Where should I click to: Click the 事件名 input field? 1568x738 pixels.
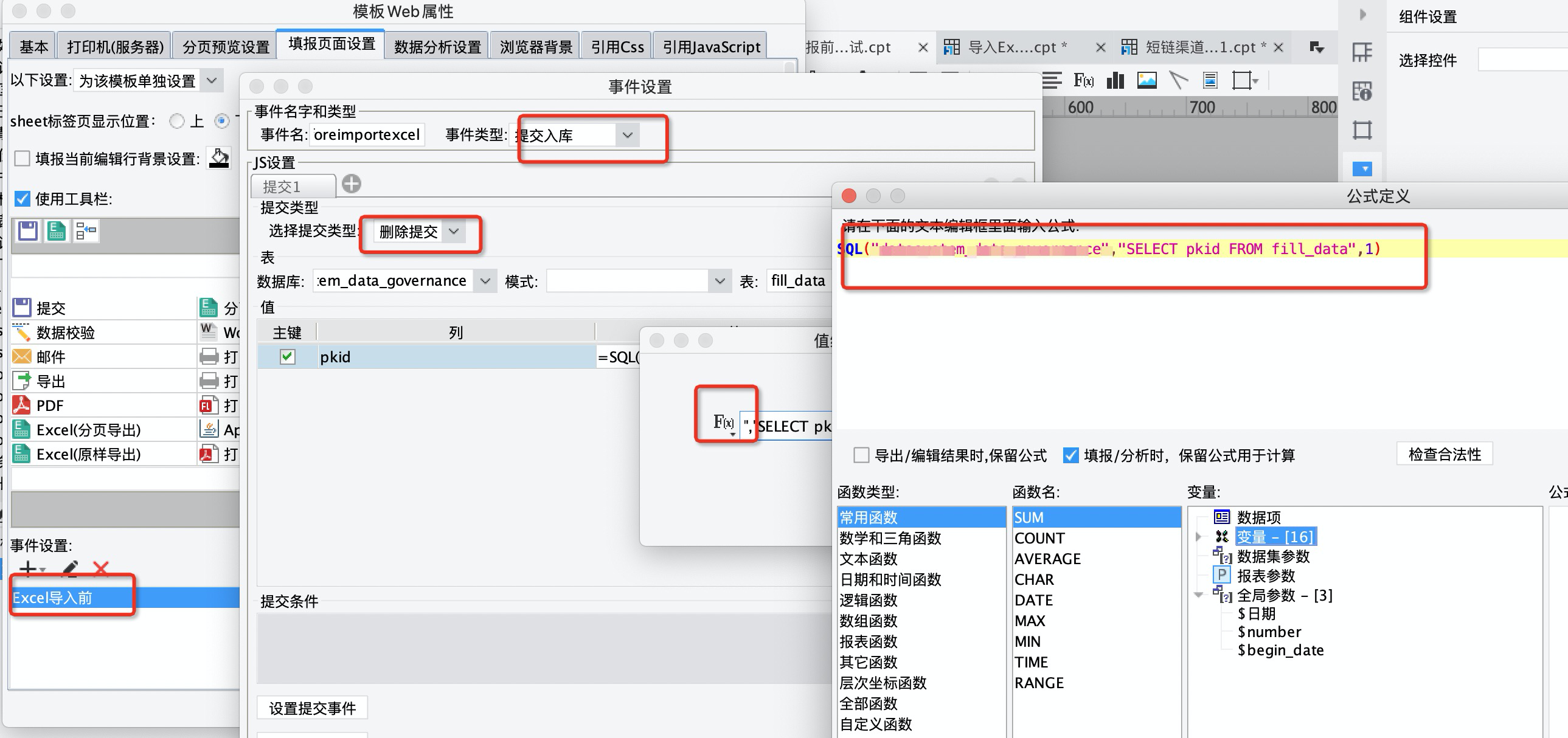(367, 134)
